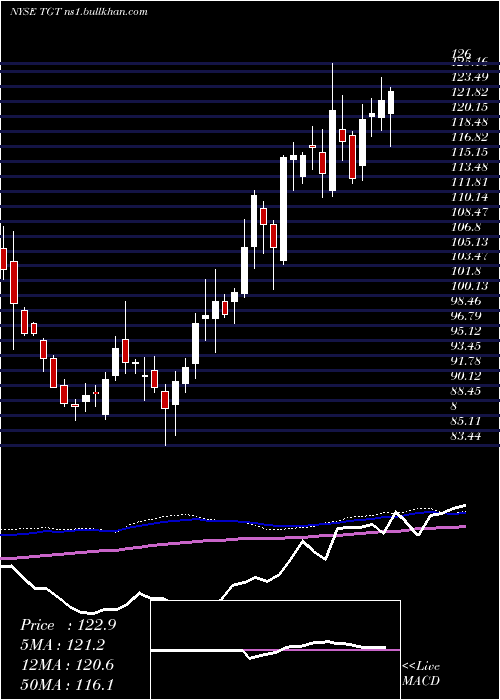The image size is (500, 700).
Task: Click the 113.48 price axis label
Action: 471,167
